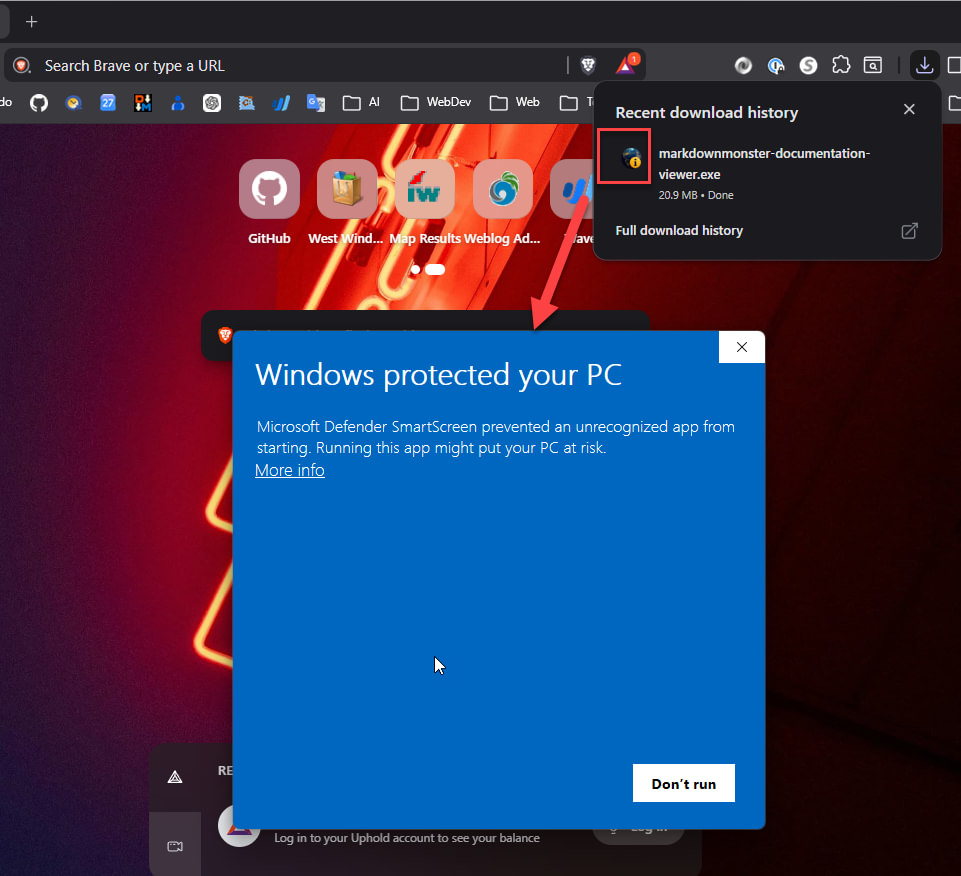The height and width of the screenshot is (876, 961).
Task: Open the yellow clock bookmark icon
Action: (x=74, y=102)
